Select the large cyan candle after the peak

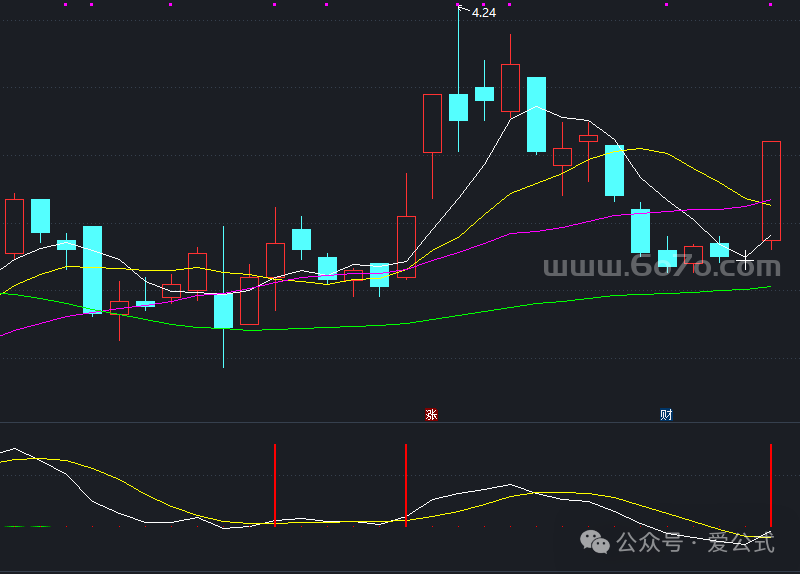pos(537,114)
